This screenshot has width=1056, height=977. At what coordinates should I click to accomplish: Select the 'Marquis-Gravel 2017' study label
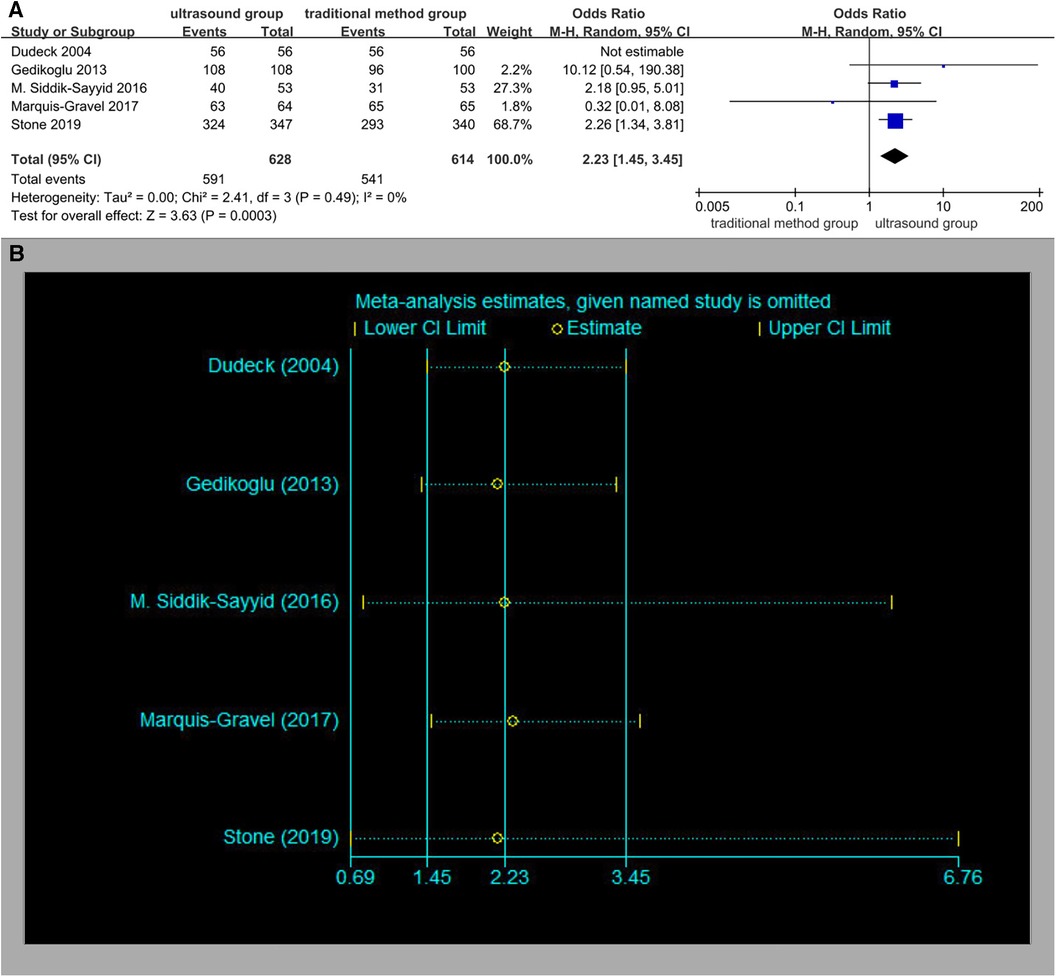coord(75,106)
